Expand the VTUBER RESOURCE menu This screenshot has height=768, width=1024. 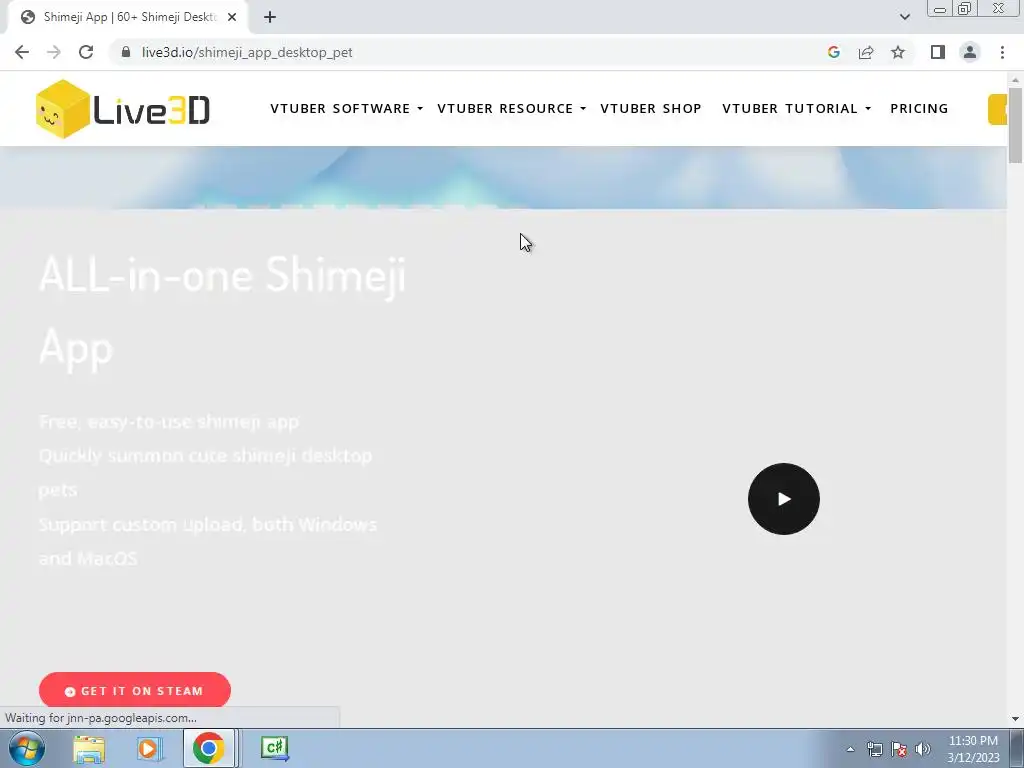[x=512, y=108]
